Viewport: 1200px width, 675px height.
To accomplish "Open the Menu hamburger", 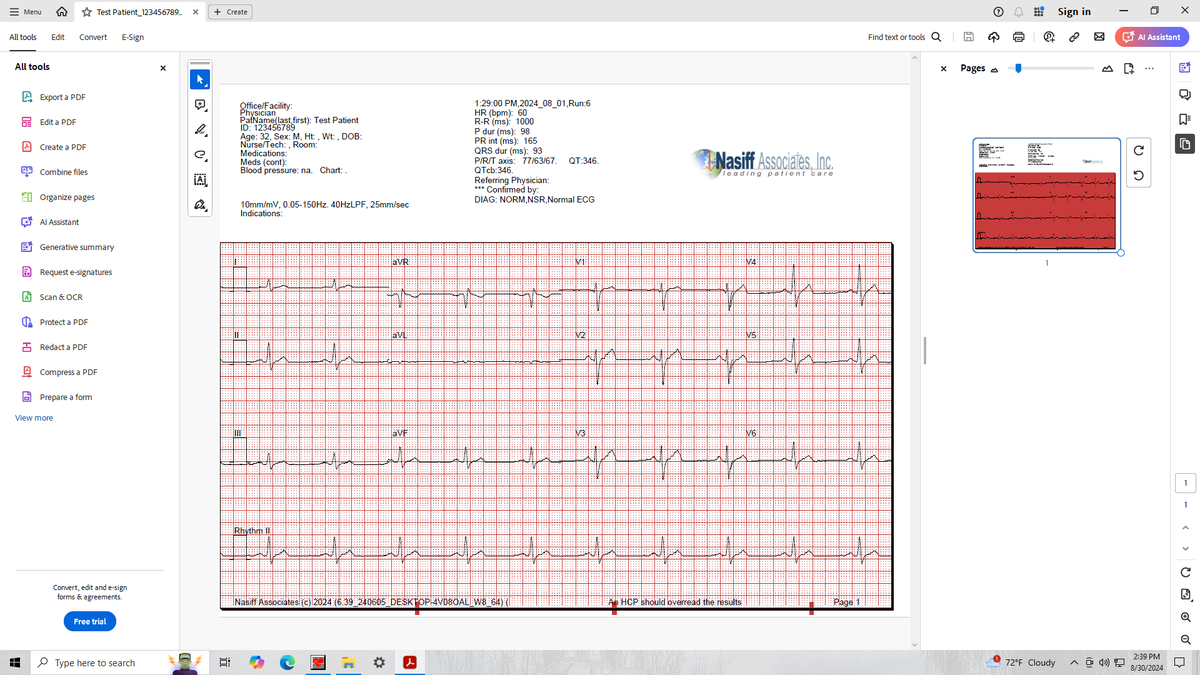I will coord(25,12).
